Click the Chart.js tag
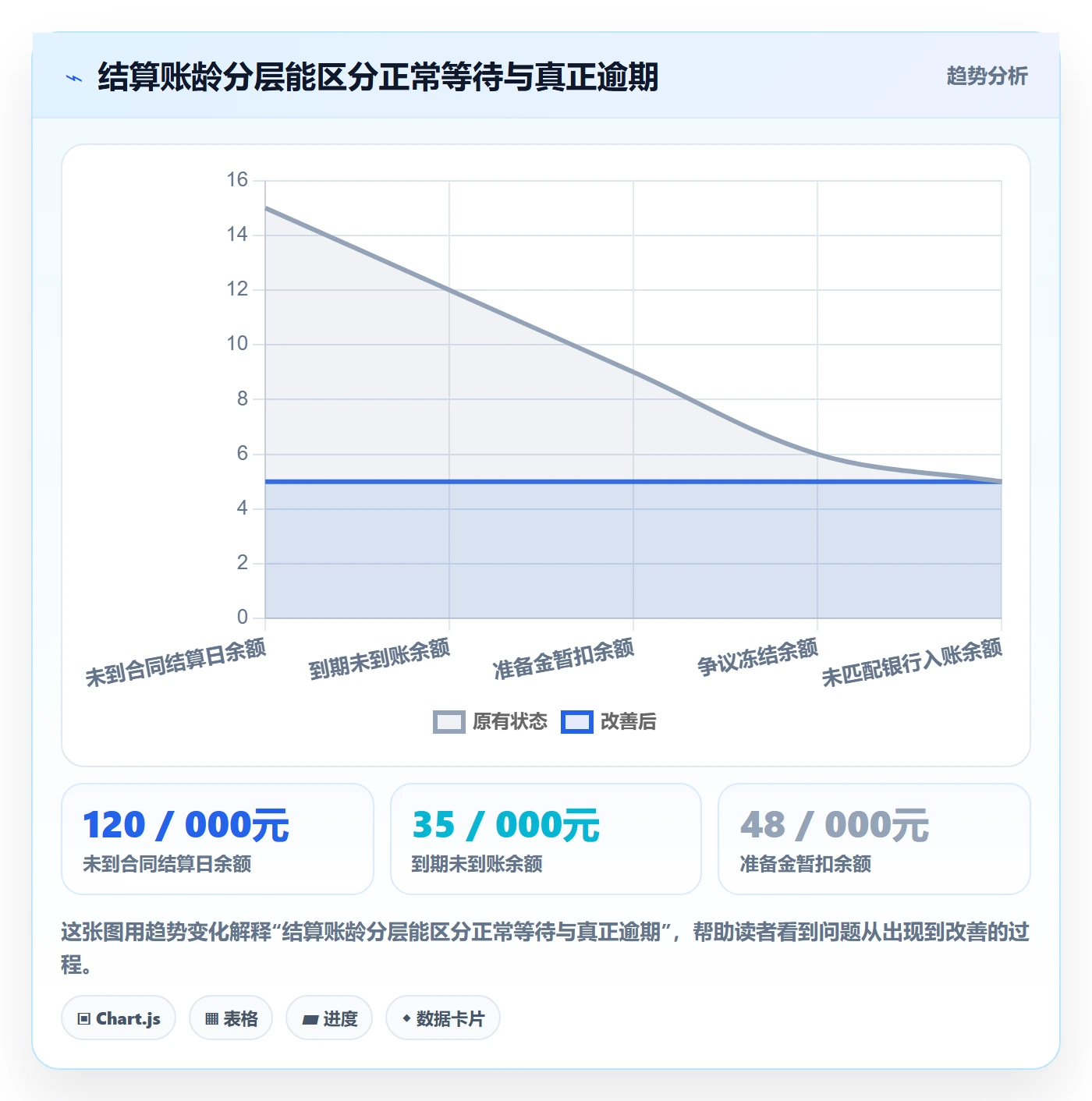This screenshot has height=1101, width=1092. [119, 1018]
